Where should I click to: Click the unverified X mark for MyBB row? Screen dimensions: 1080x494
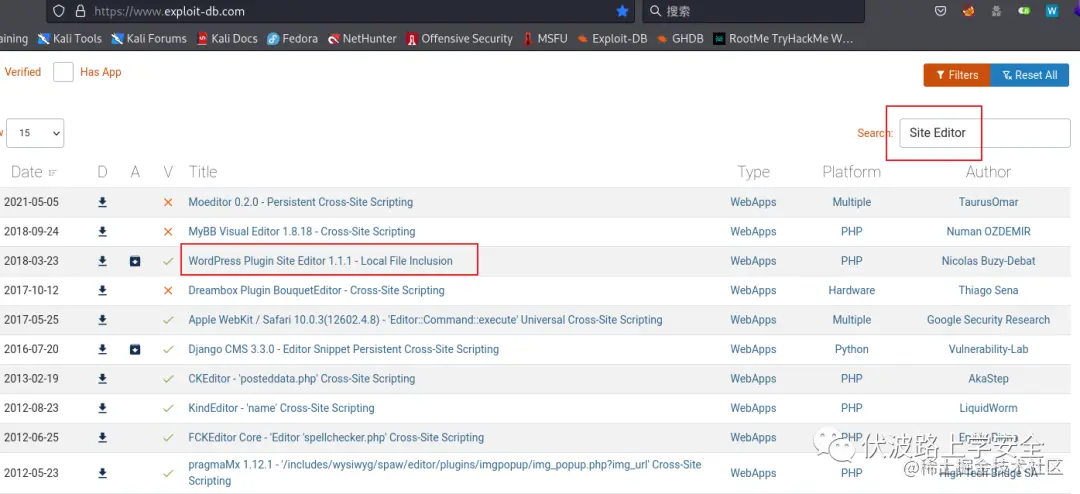[167, 231]
